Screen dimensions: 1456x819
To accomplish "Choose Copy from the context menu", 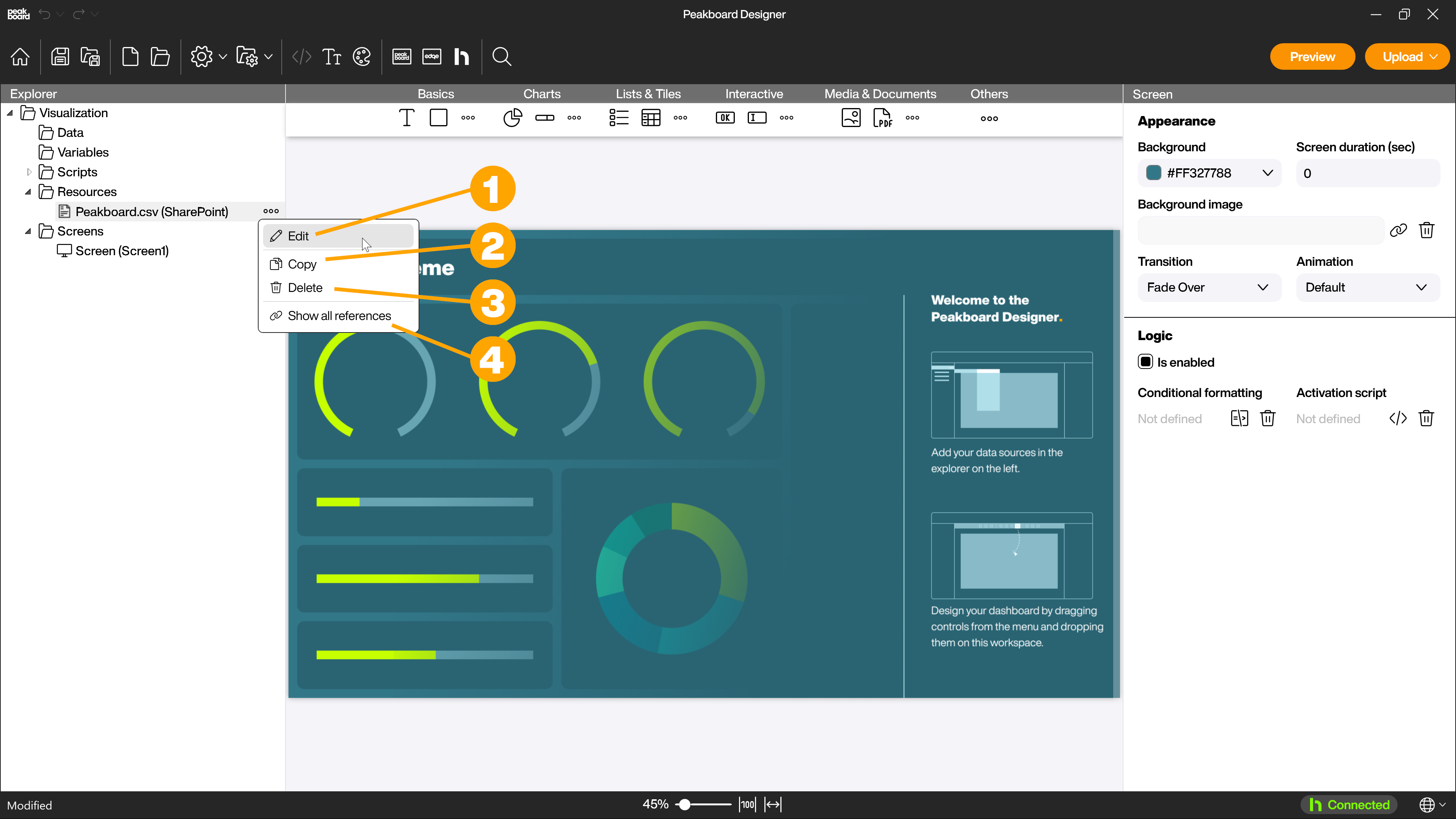I will point(338,264).
